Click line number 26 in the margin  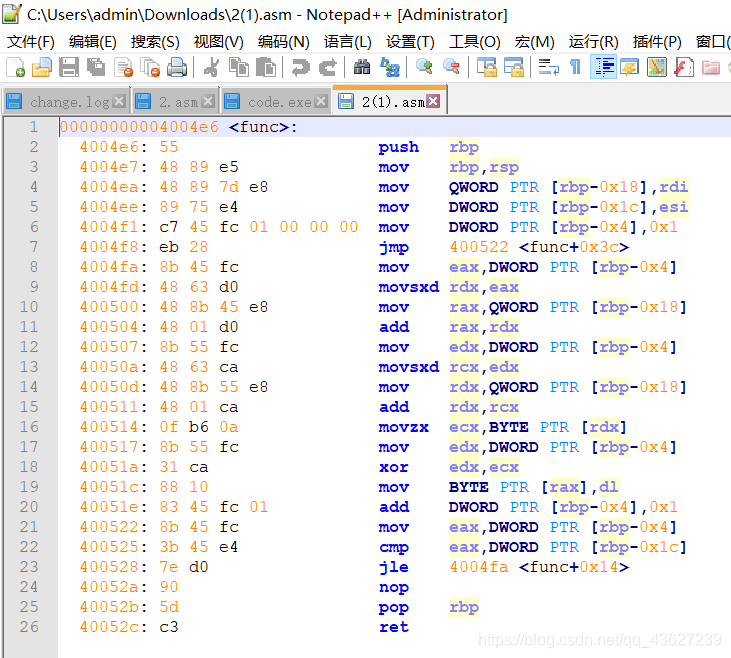(29, 627)
